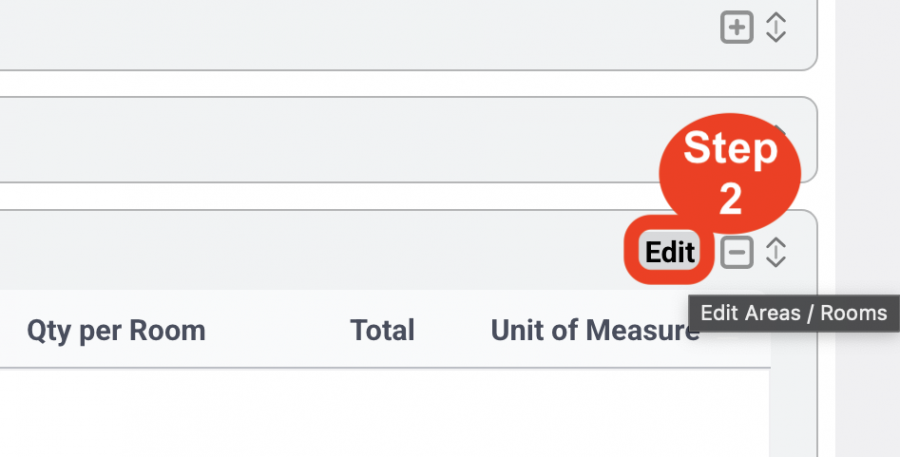Click the Edit Areas / Rooms tooltip

(794, 313)
